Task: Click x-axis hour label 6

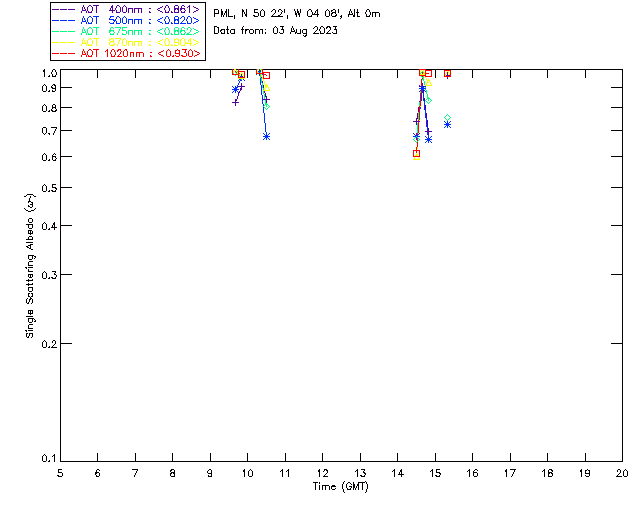Action: click(x=98, y=473)
